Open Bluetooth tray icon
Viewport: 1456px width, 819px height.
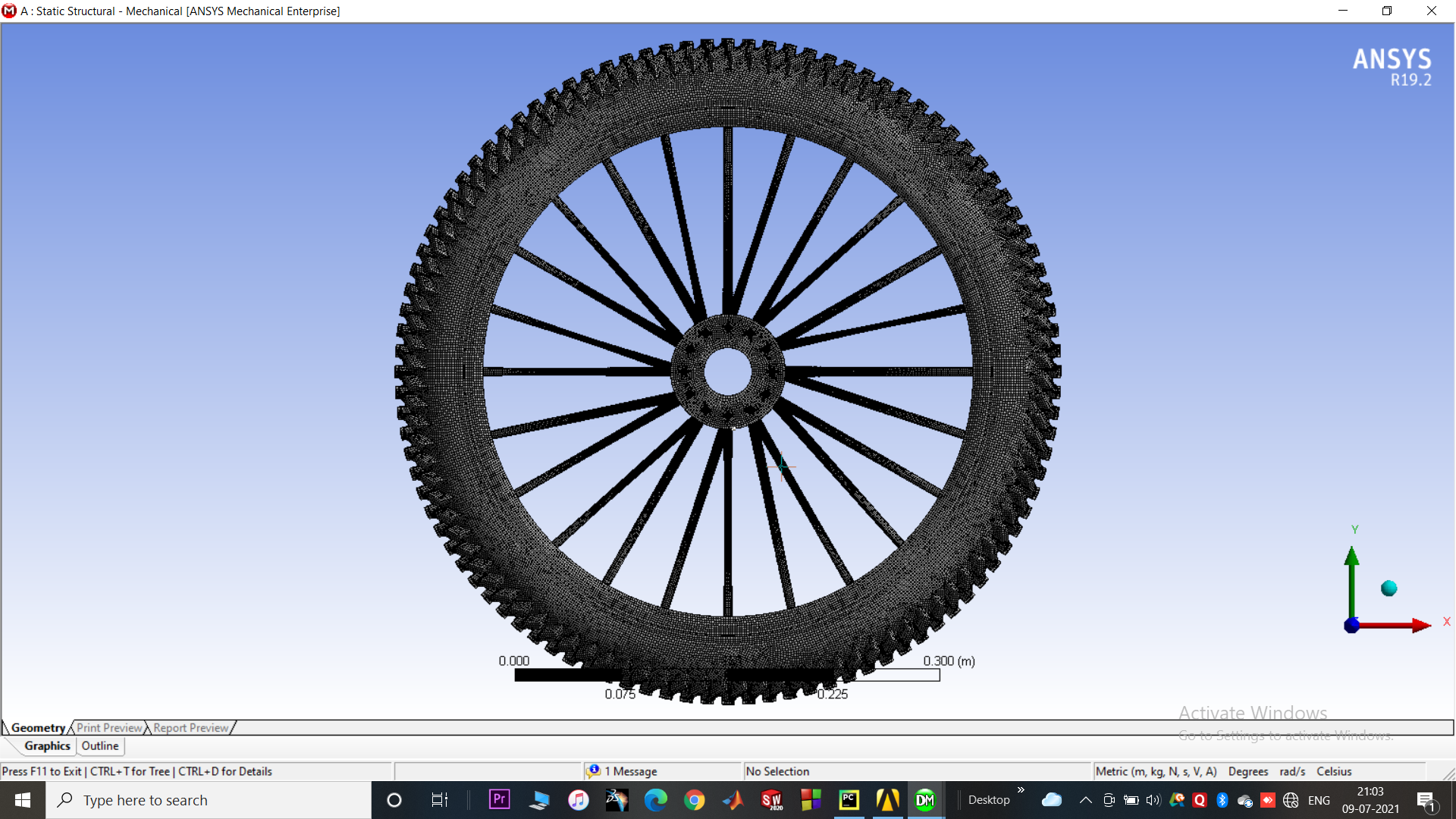(x=1222, y=800)
